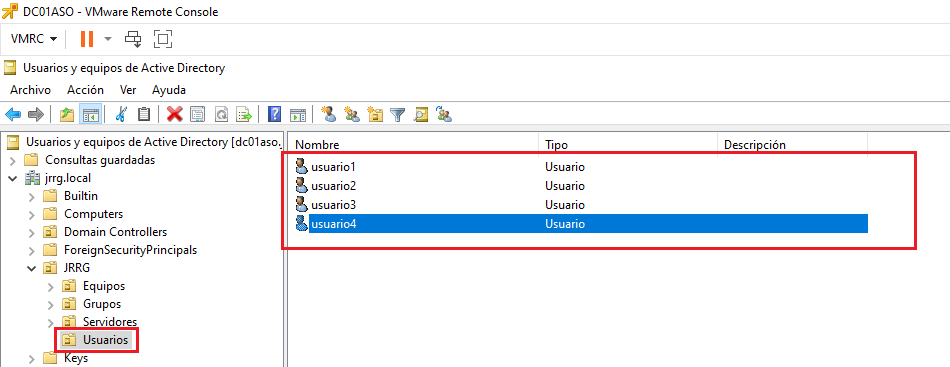Image resolution: width=950 pixels, height=367 pixels.
Task: Delete selection with the red X icon
Action: [174, 114]
